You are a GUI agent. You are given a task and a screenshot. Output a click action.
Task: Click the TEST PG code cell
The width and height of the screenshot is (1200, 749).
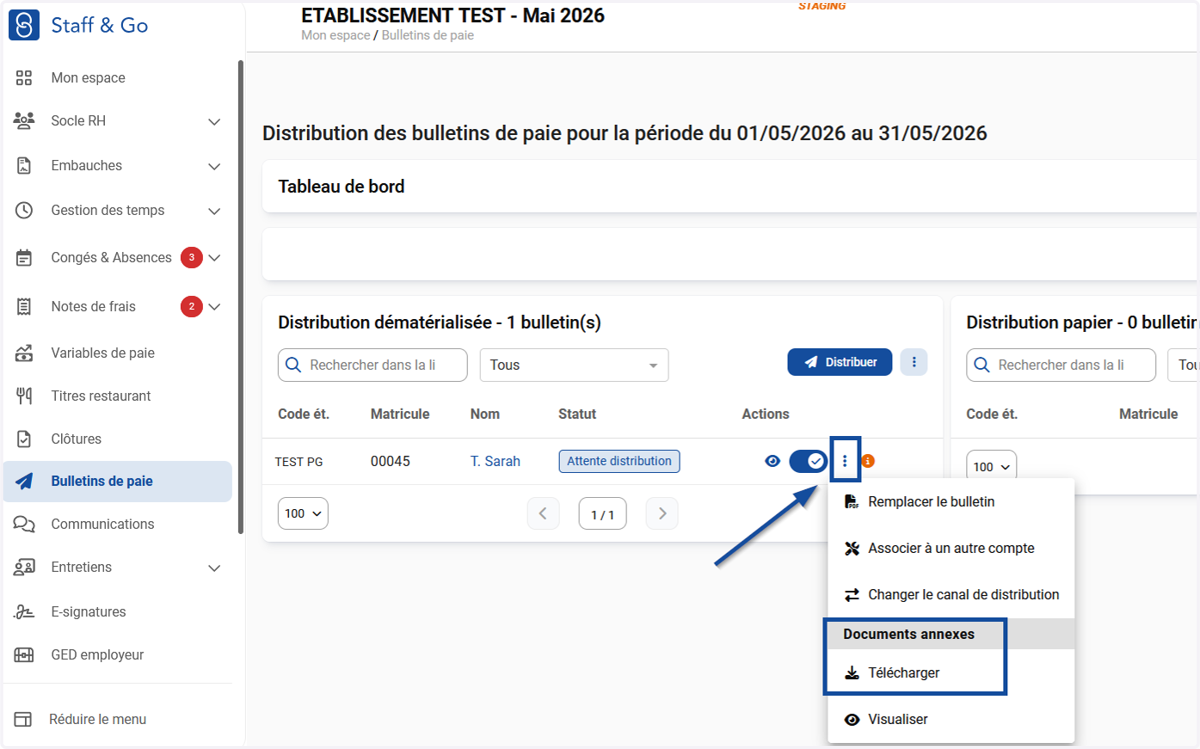tap(299, 461)
